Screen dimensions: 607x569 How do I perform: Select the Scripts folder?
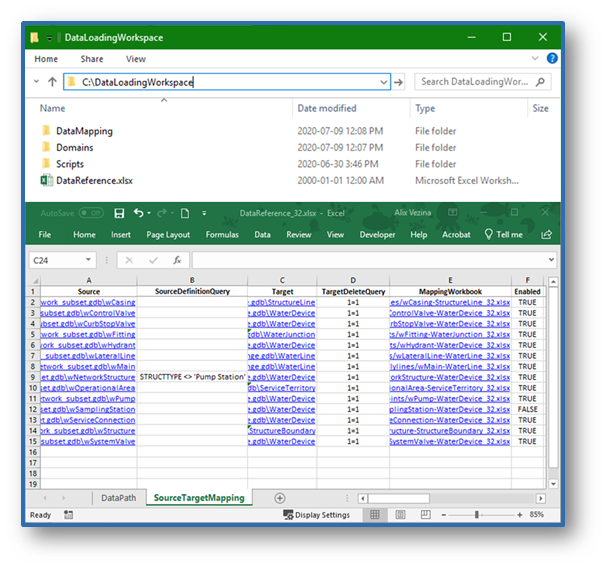[x=70, y=164]
